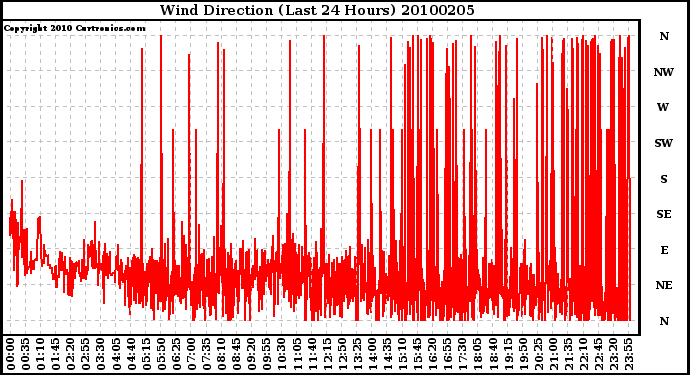Click the 17:30 time axis label
This screenshot has height=375, width=690.
pyautogui.click(x=462, y=355)
